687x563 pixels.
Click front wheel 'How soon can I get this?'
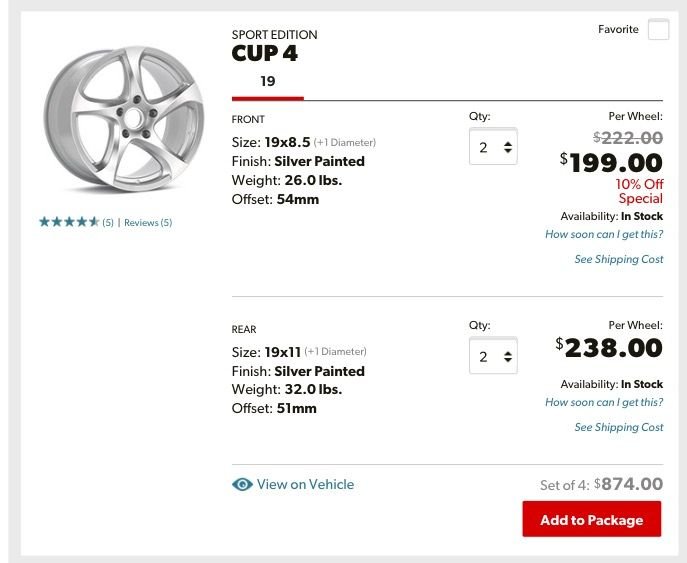[x=603, y=234]
